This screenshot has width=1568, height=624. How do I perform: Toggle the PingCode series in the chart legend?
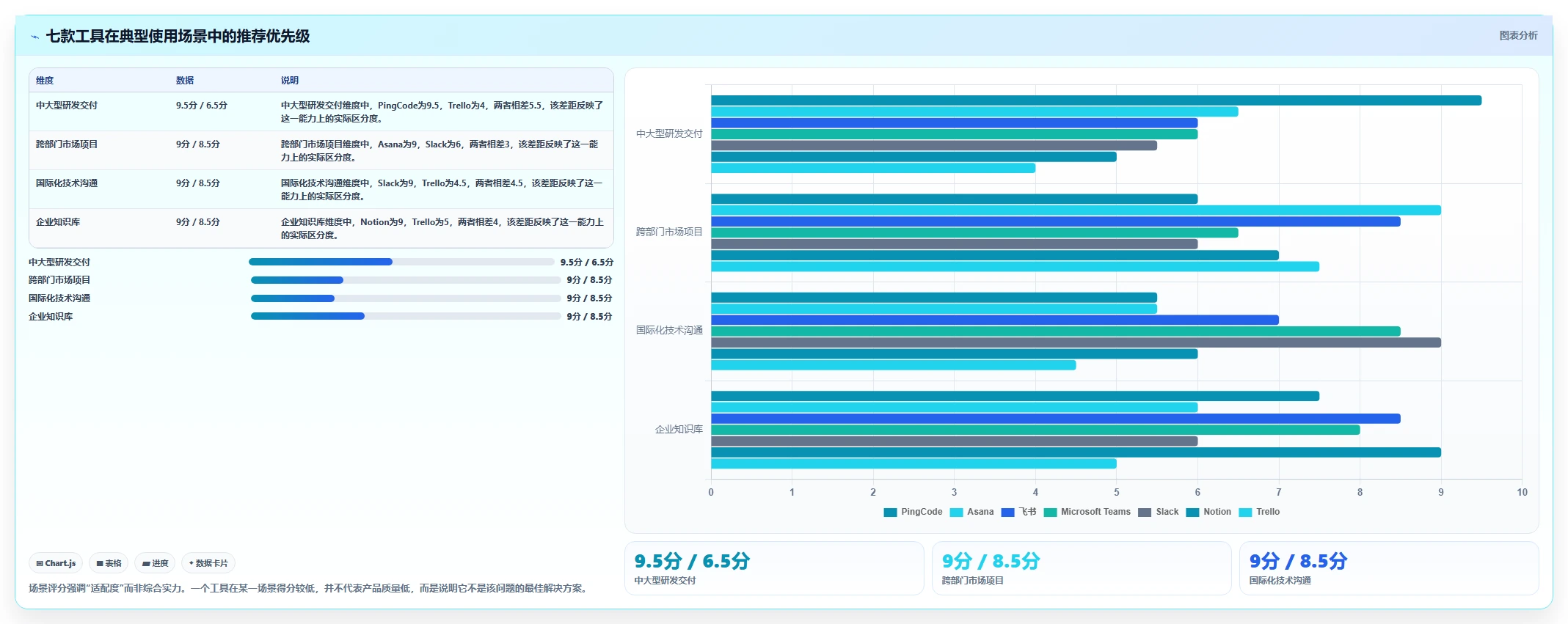point(913,512)
